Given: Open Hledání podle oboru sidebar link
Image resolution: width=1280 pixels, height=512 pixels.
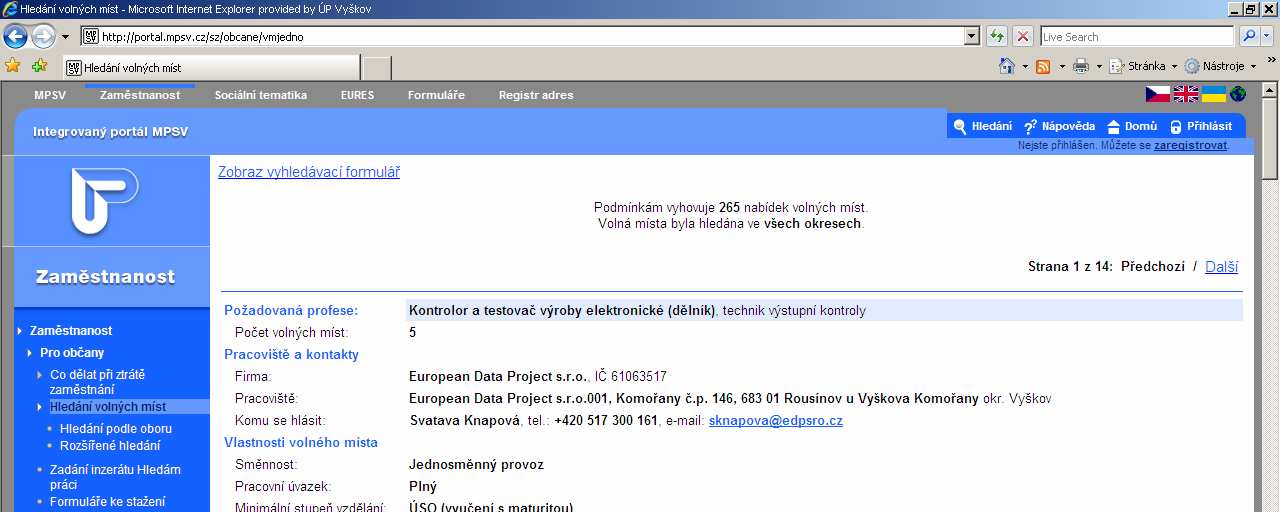Looking at the screenshot, I should [x=116, y=429].
